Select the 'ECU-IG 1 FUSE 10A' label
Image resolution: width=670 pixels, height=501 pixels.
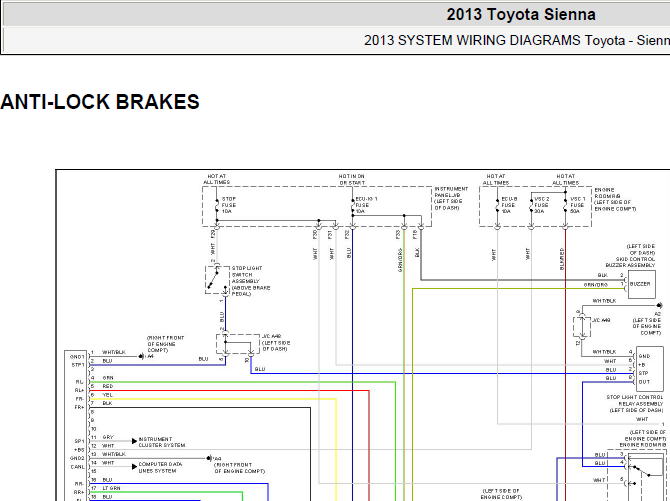click(x=366, y=205)
